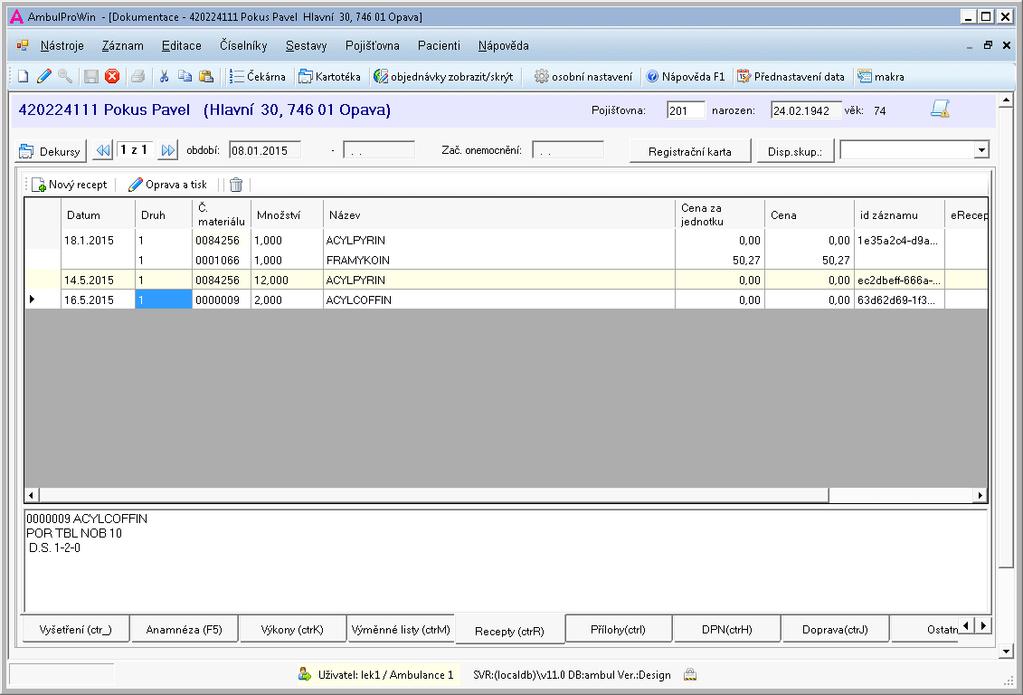Click the printer icon in toolbar

[138, 76]
